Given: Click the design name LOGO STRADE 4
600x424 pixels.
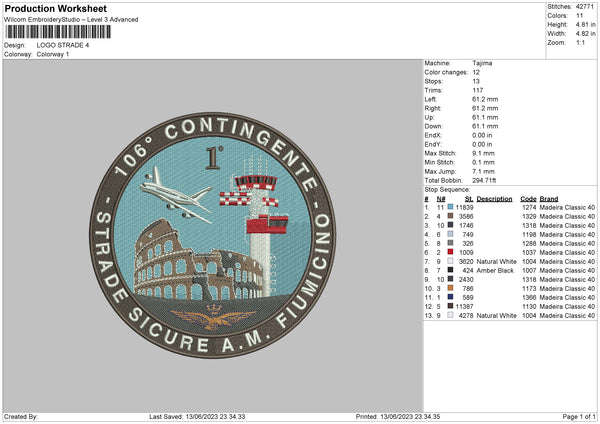Looking at the screenshot, I should click(63, 45).
